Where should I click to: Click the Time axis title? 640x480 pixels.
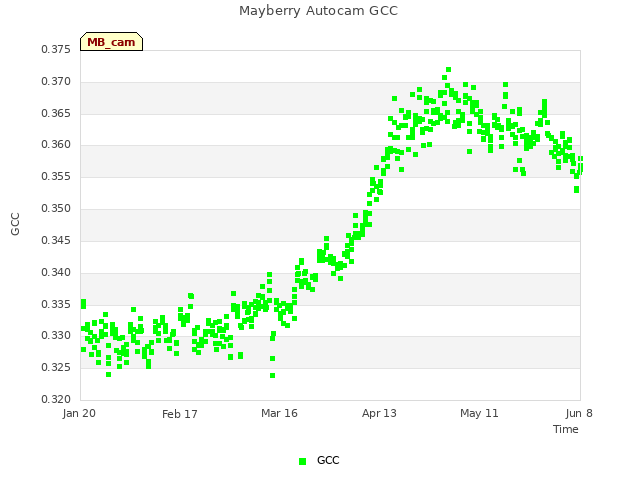click(x=566, y=429)
